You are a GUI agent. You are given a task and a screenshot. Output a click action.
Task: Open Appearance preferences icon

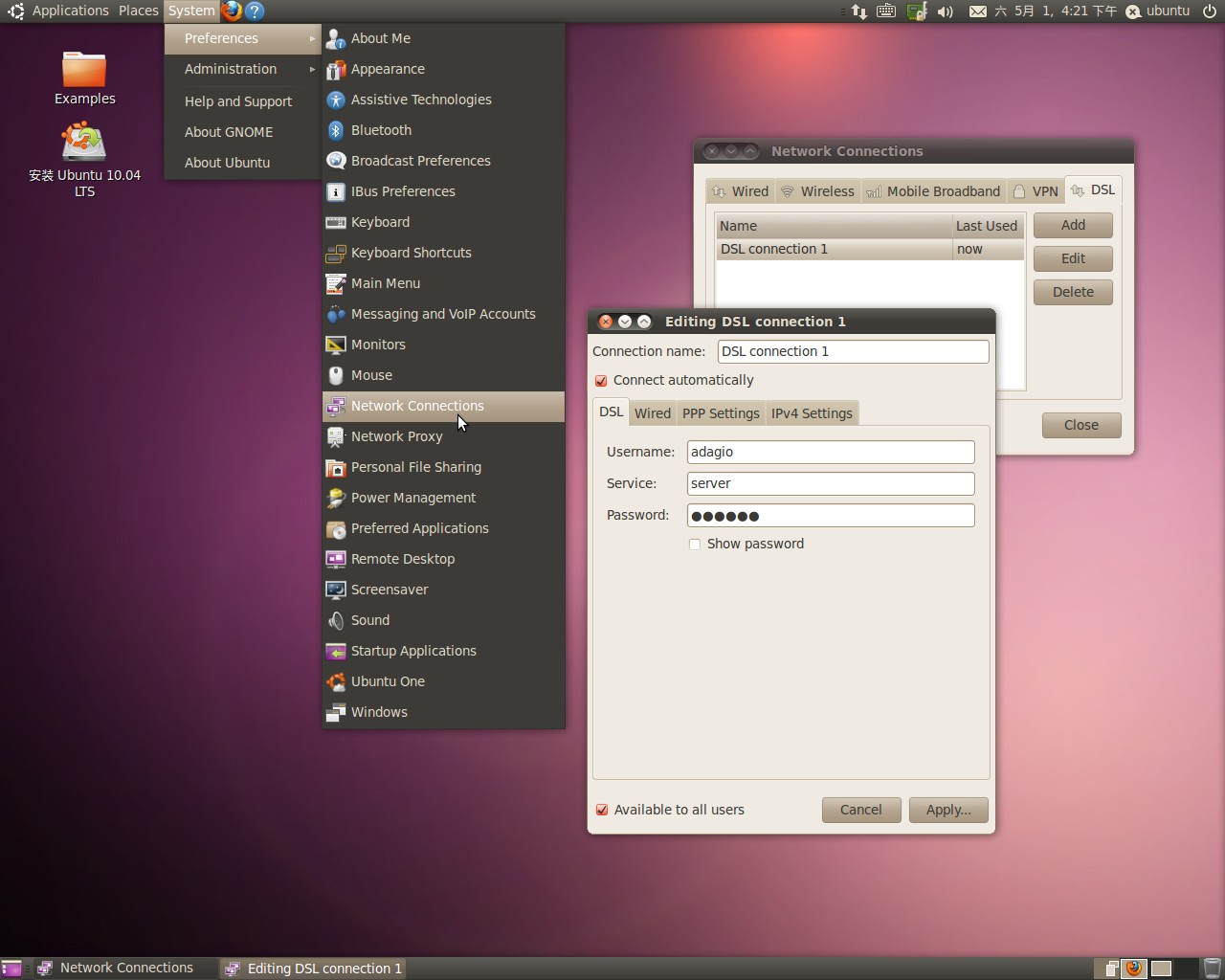tap(336, 69)
